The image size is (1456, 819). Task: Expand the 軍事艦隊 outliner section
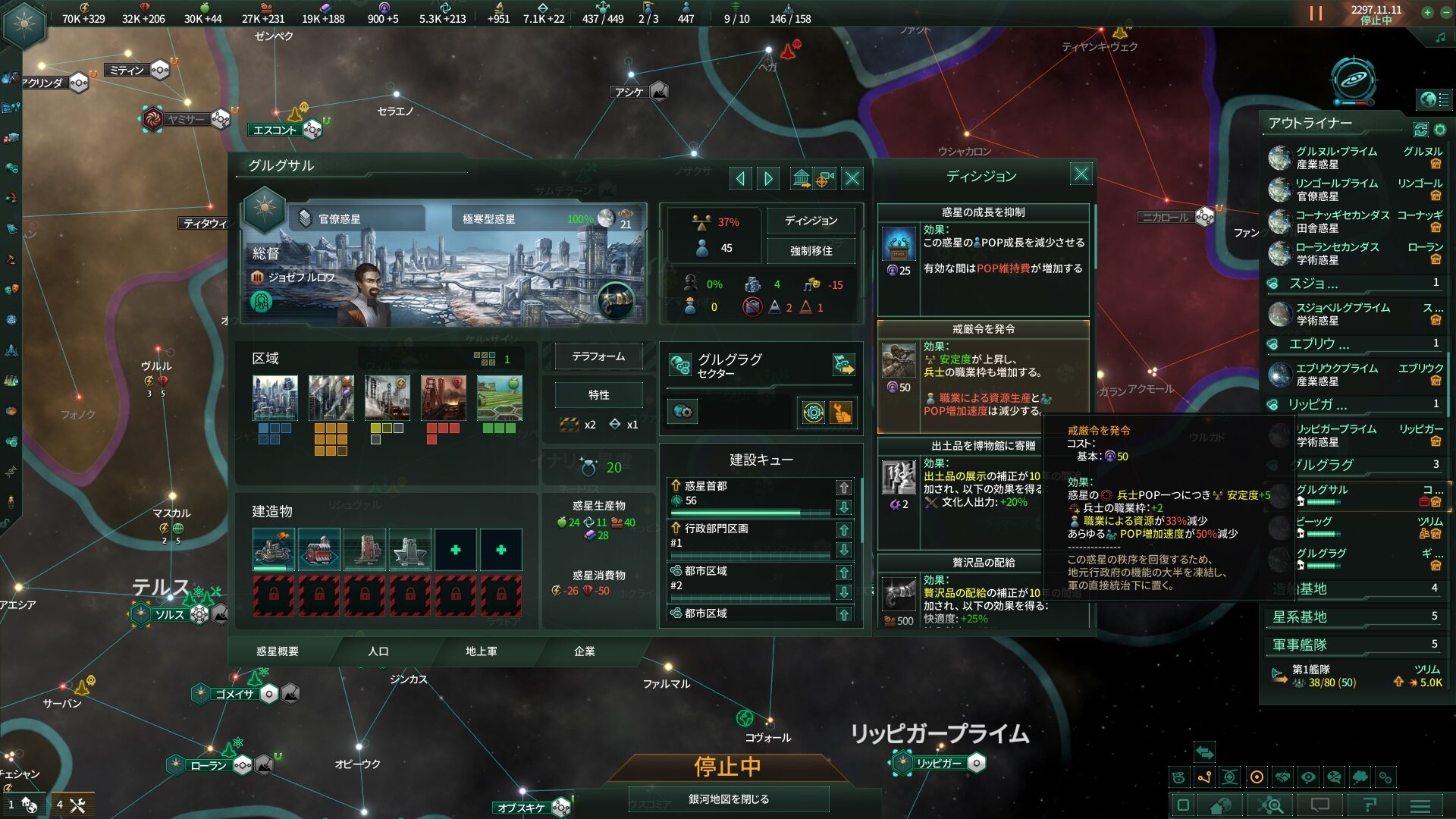click(x=1355, y=645)
